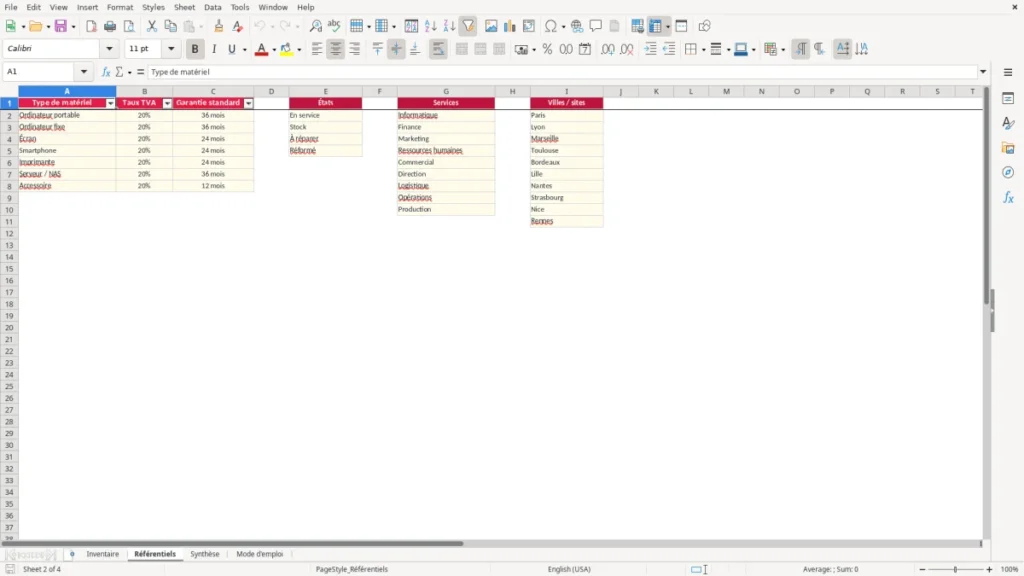Click the Copy icon
This screenshot has height=576, width=1024.
(x=170, y=26)
